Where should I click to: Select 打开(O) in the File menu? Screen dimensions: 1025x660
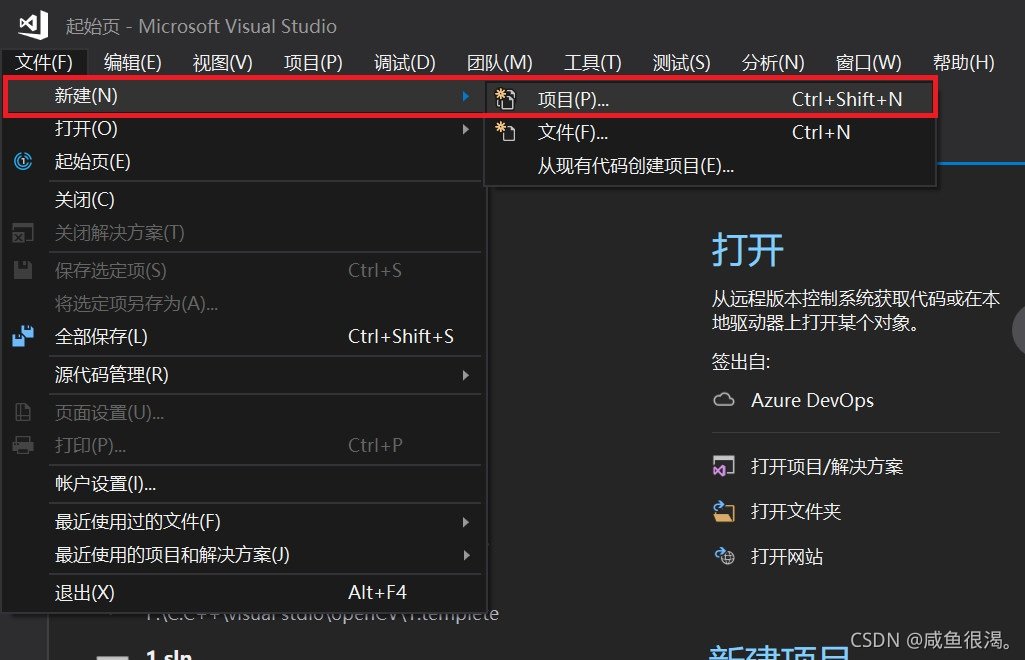click(x=244, y=129)
